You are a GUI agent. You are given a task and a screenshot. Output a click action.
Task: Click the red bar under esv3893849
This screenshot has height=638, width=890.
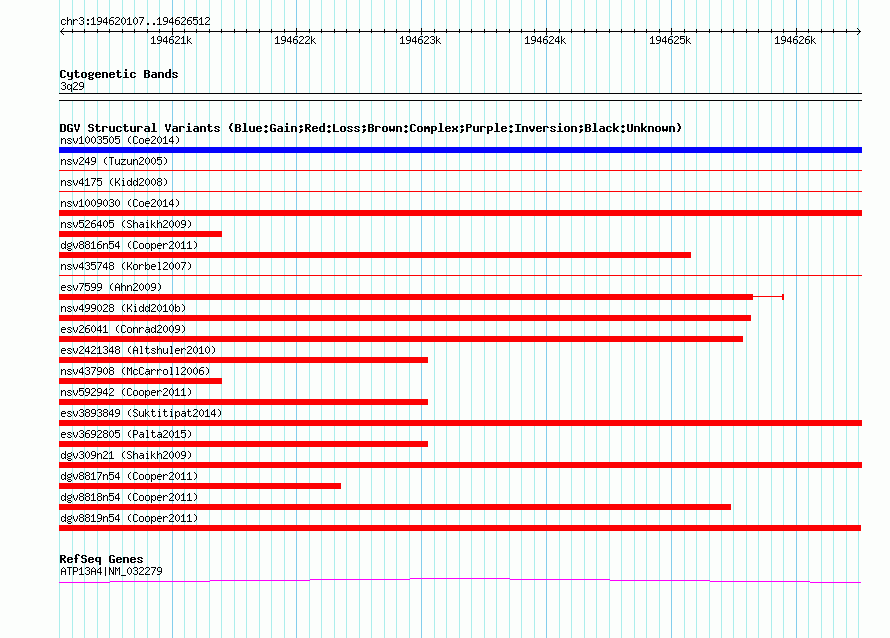coord(460,423)
